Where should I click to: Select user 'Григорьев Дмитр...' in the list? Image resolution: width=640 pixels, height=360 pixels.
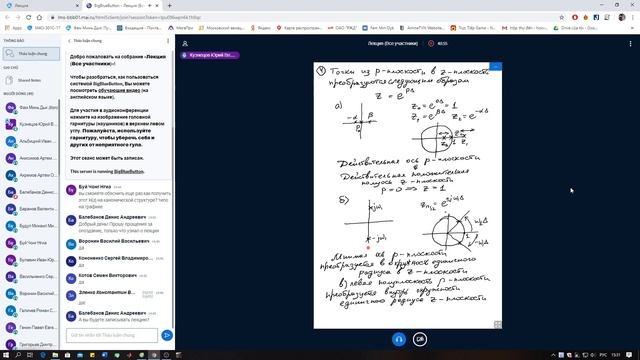click(x=31, y=344)
